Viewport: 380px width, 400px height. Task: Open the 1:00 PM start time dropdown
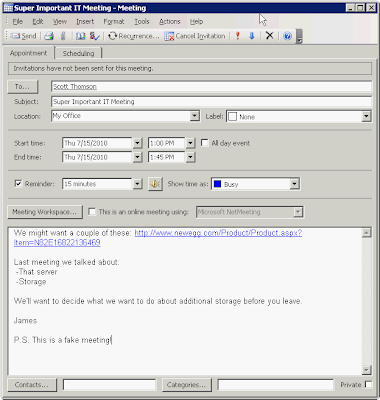(x=190, y=143)
